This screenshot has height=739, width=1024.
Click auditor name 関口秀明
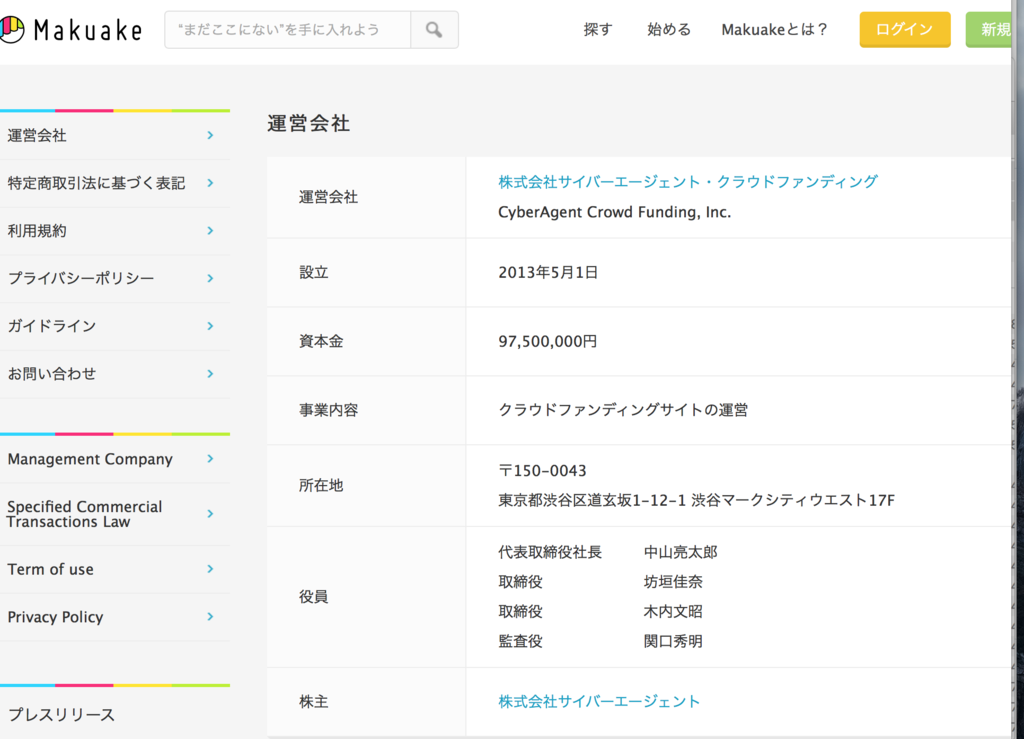pyautogui.click(x=673, y=641)
